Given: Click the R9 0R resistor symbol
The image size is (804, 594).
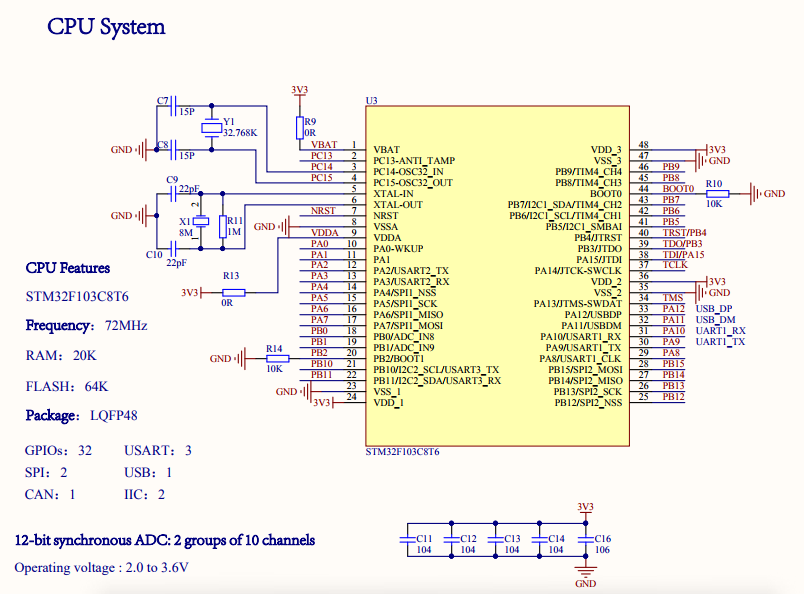Looking at the screenshot, I should (x=299, y=128).
